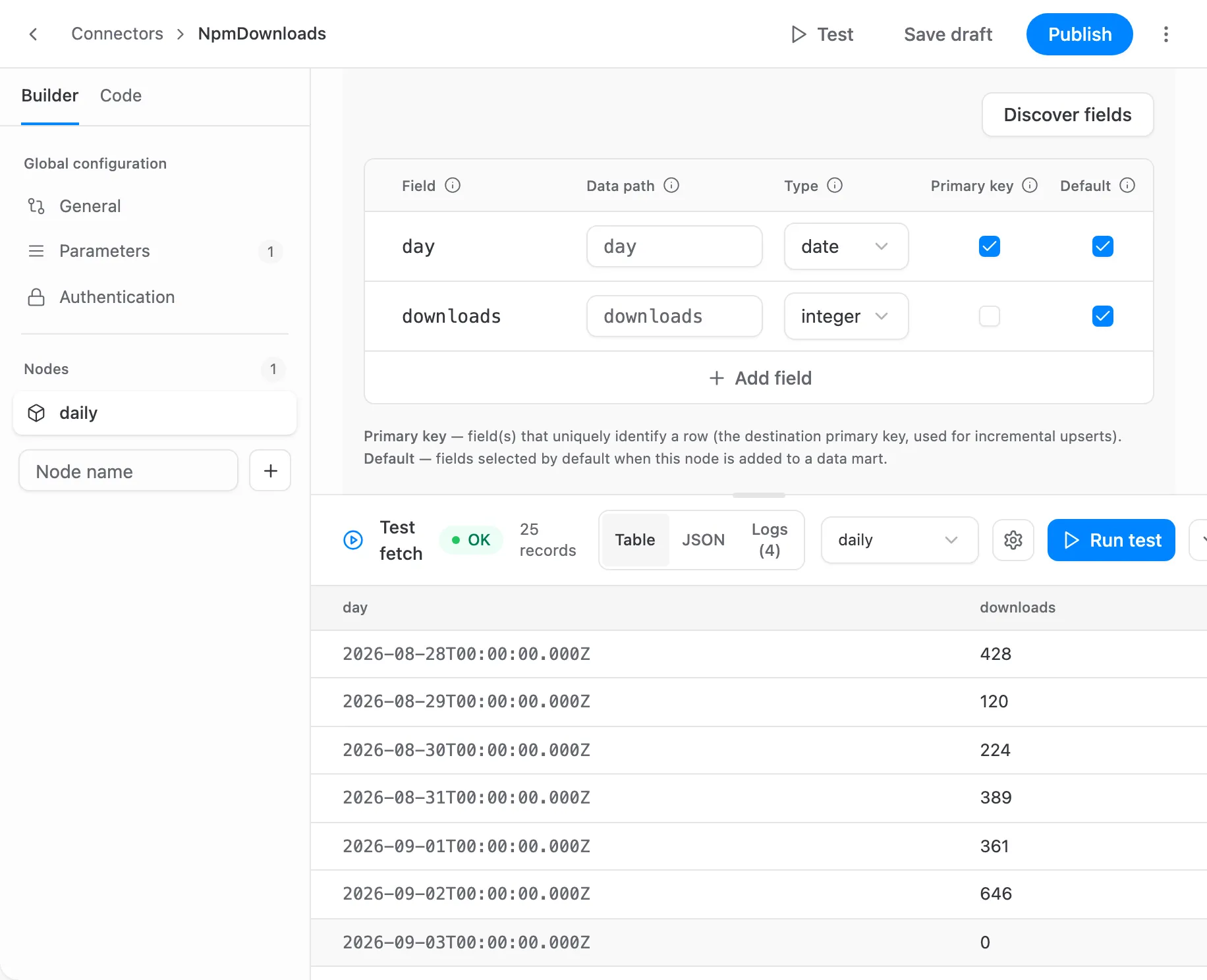Click the info icon beside Type header
This screenshot has height=980, width=1207.
coord(835,186)
